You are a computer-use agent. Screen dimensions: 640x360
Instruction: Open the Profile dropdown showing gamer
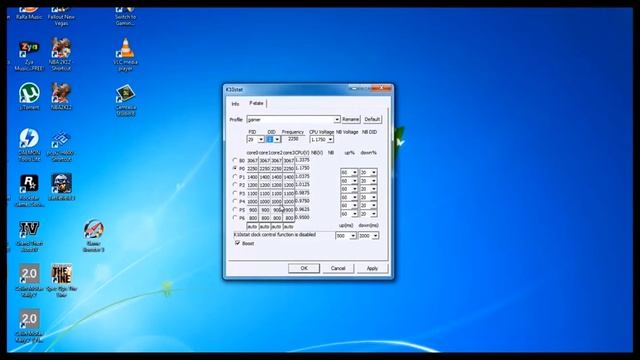pos(293,119)
